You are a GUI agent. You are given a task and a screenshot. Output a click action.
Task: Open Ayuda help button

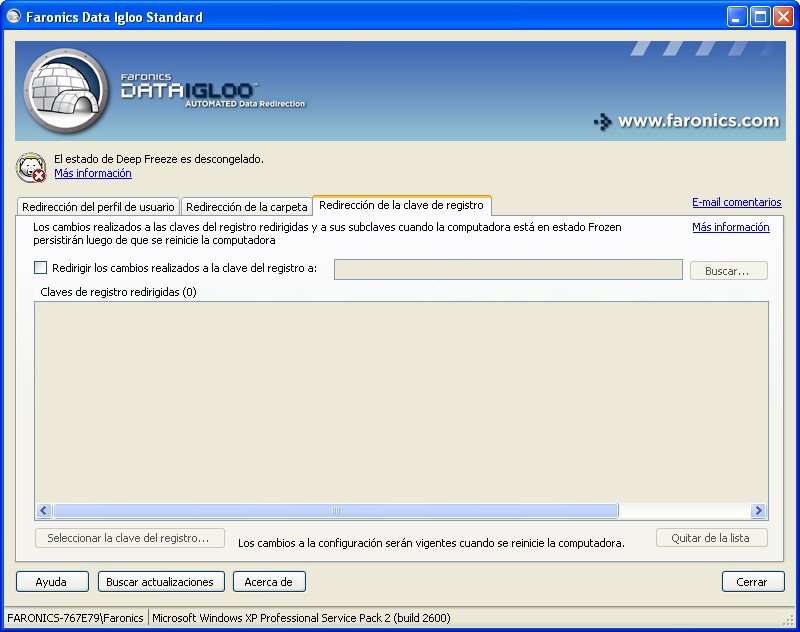point(52,582)
